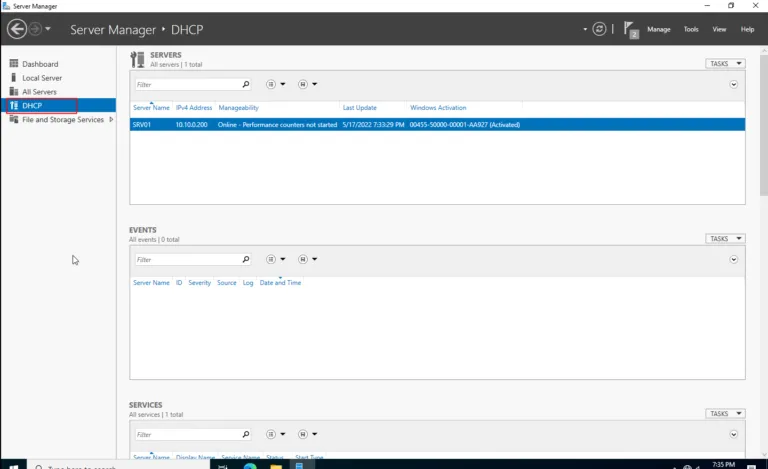The image size is (768, 469).
Task: Click the Dashboard grid icon
Action: [x=14, y=64]
